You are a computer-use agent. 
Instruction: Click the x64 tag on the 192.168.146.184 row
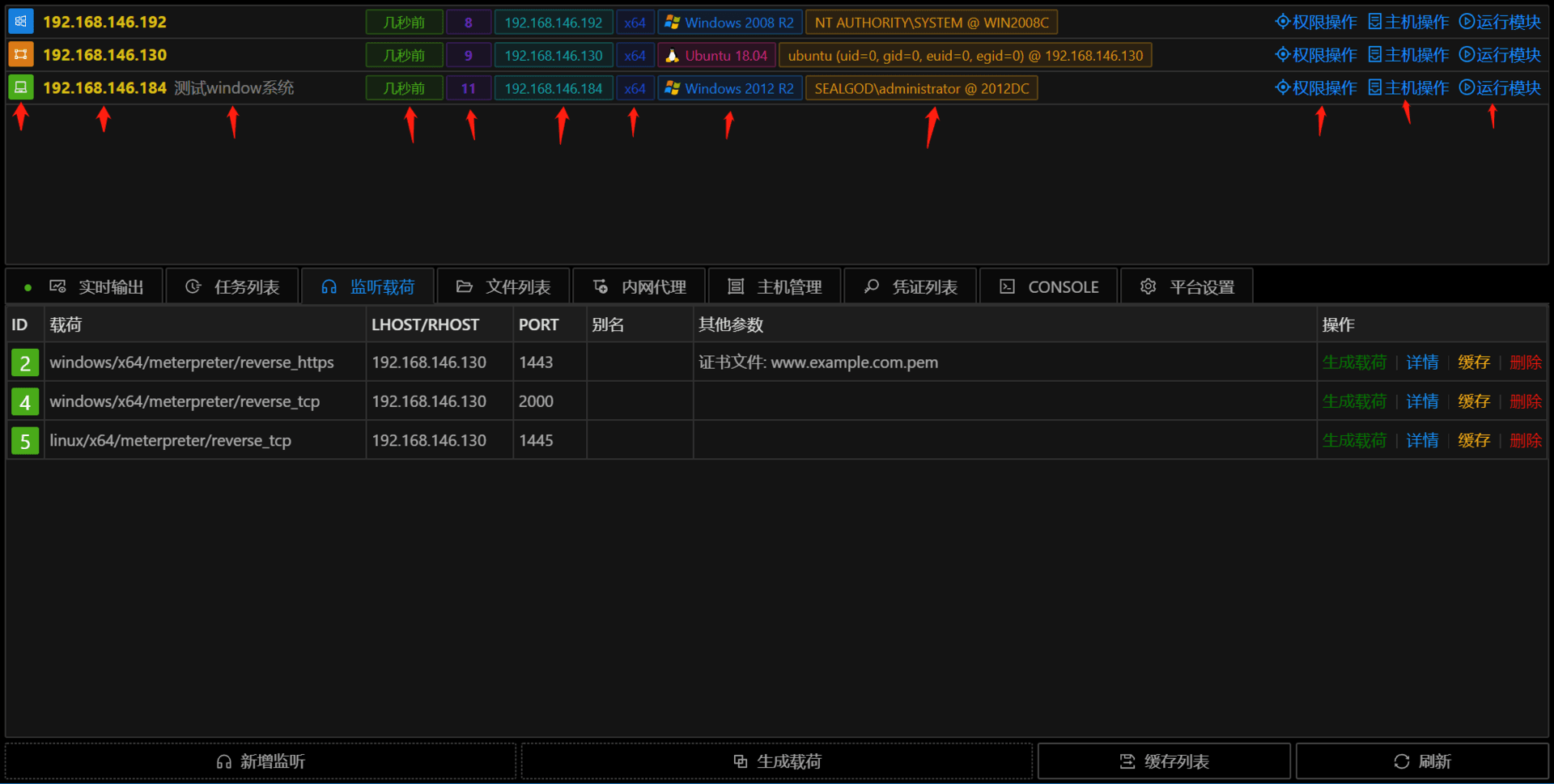[x=635, y=88]
